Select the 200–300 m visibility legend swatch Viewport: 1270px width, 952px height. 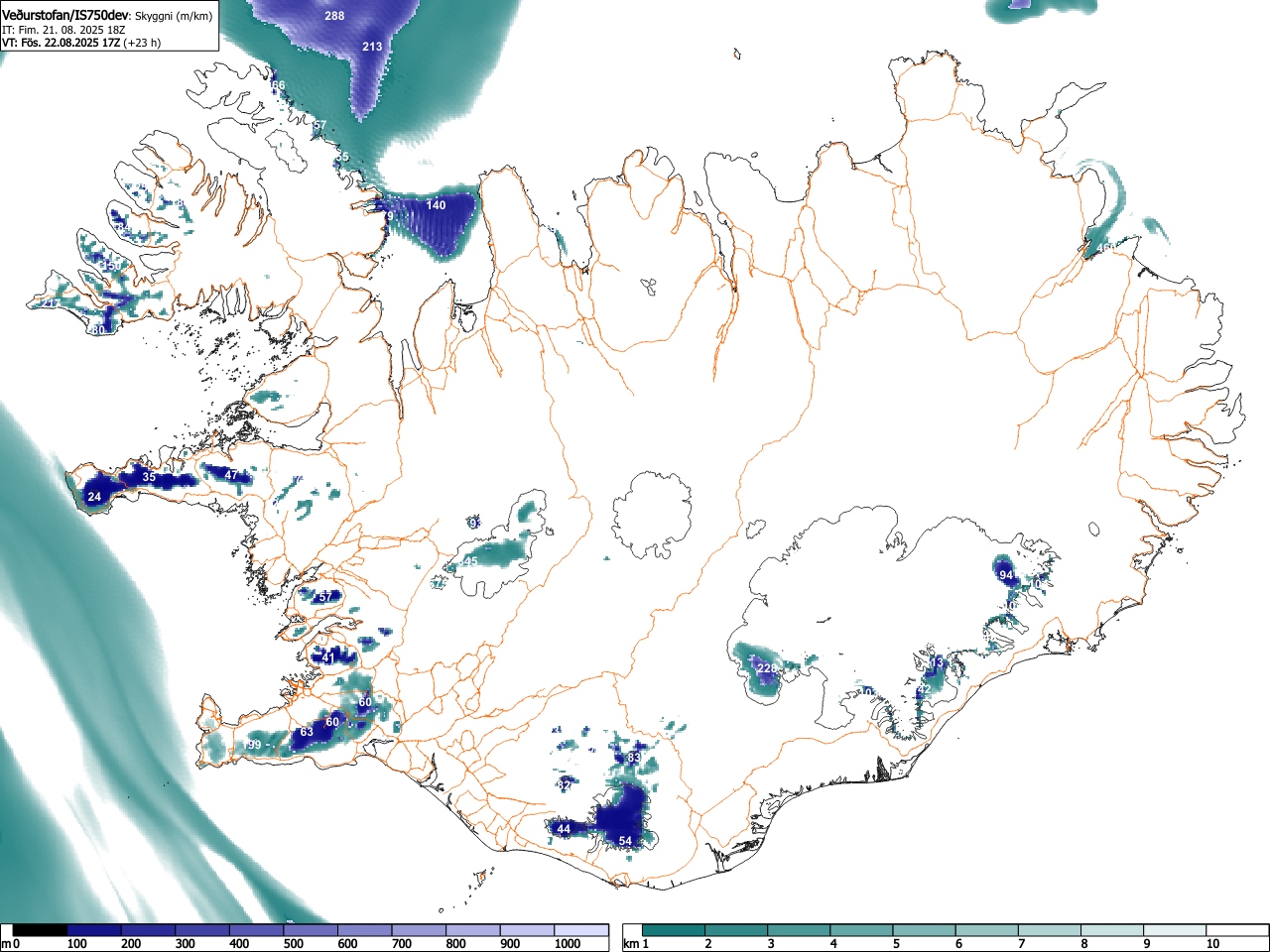pyautogui.click(x=148, y=930)
